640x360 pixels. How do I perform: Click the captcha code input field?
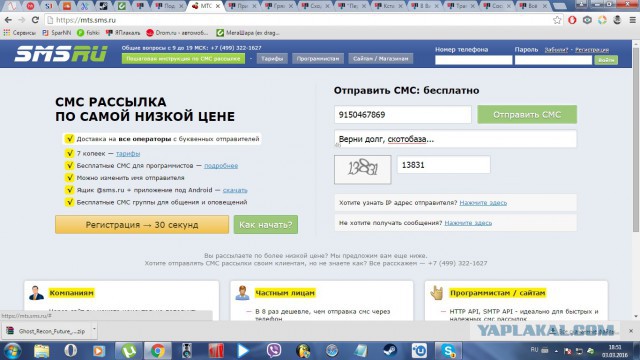[x=444, y=165]
